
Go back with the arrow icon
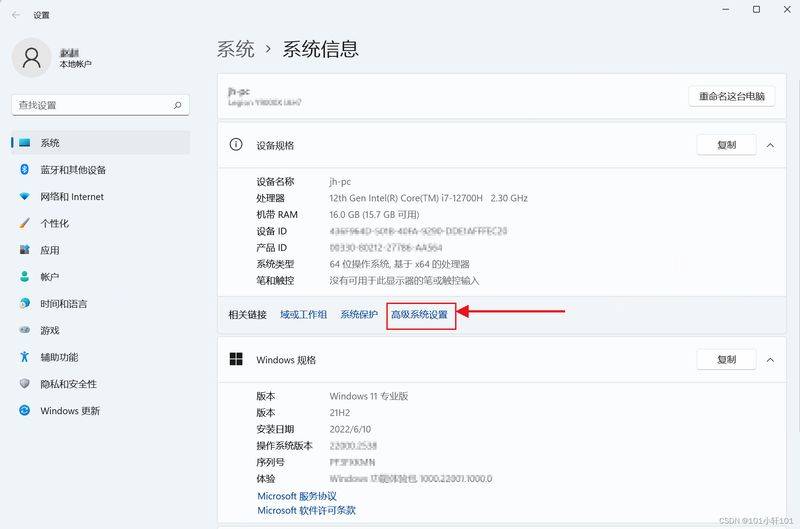coord(16,15)
